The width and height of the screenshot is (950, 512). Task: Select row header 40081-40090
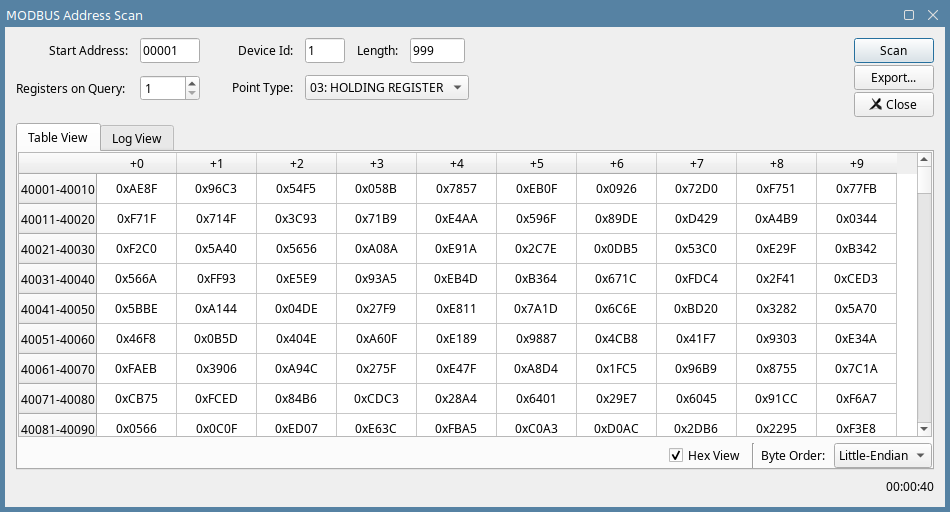tap(58, 426)
